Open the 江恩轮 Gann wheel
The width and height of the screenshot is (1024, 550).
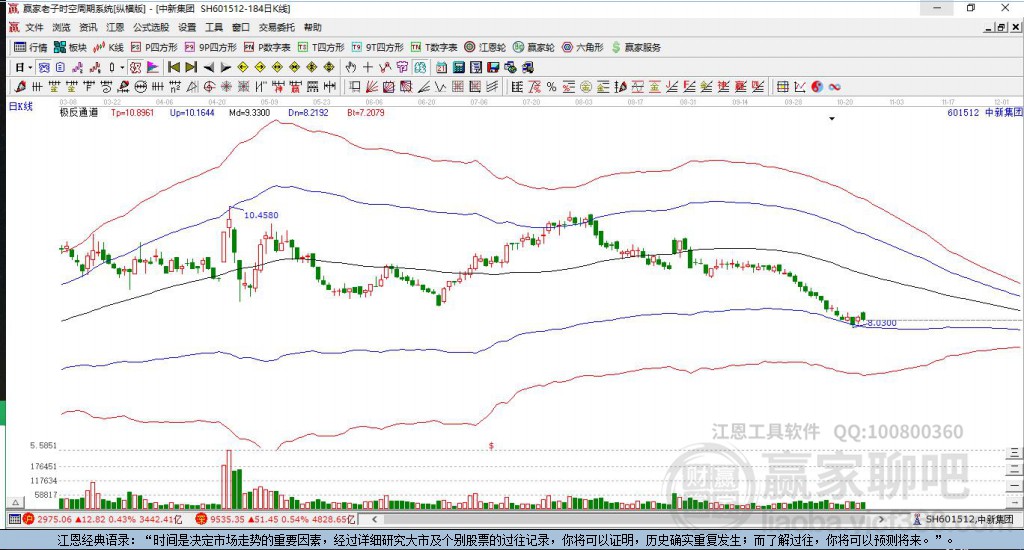485,47
